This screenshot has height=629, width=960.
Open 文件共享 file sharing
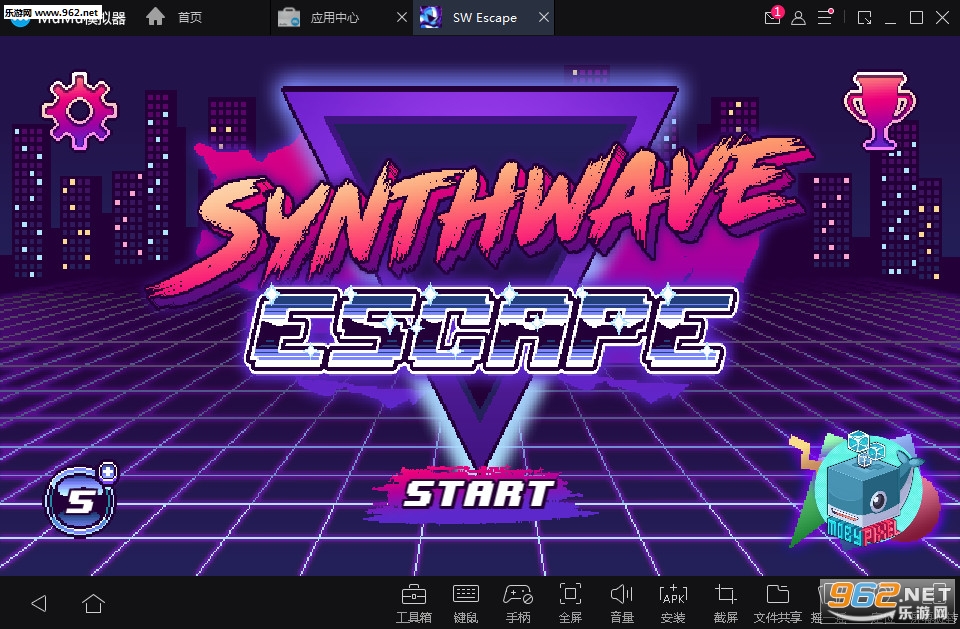778,603
